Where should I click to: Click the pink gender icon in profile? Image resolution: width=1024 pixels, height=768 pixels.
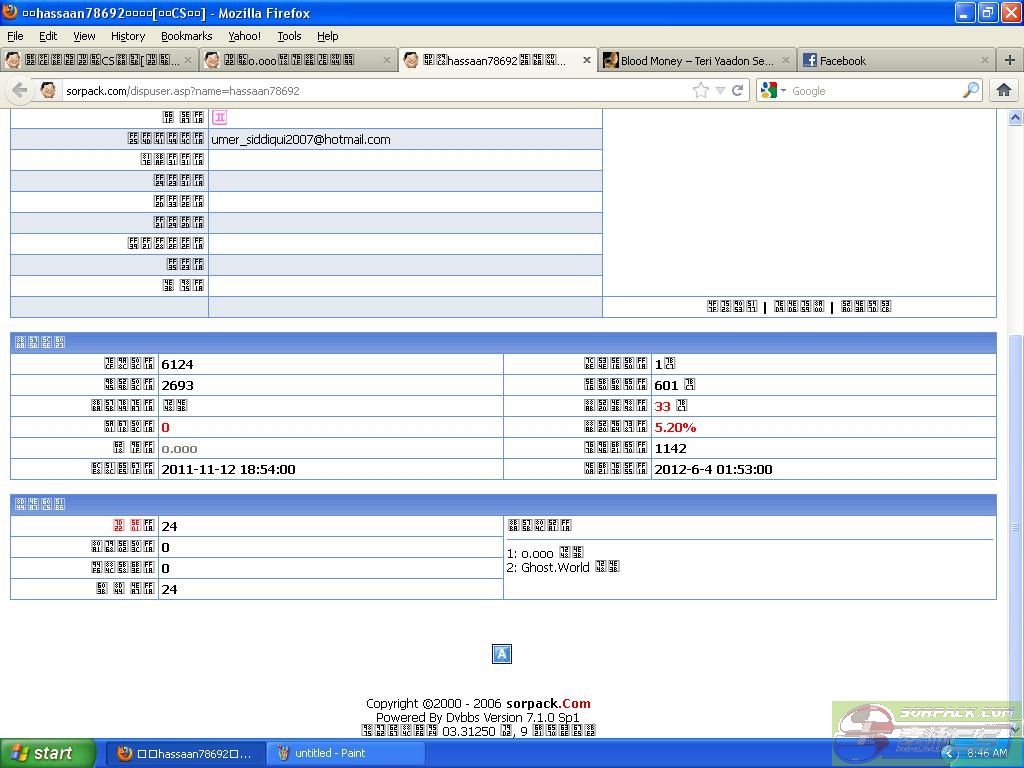tap(219, 117)
